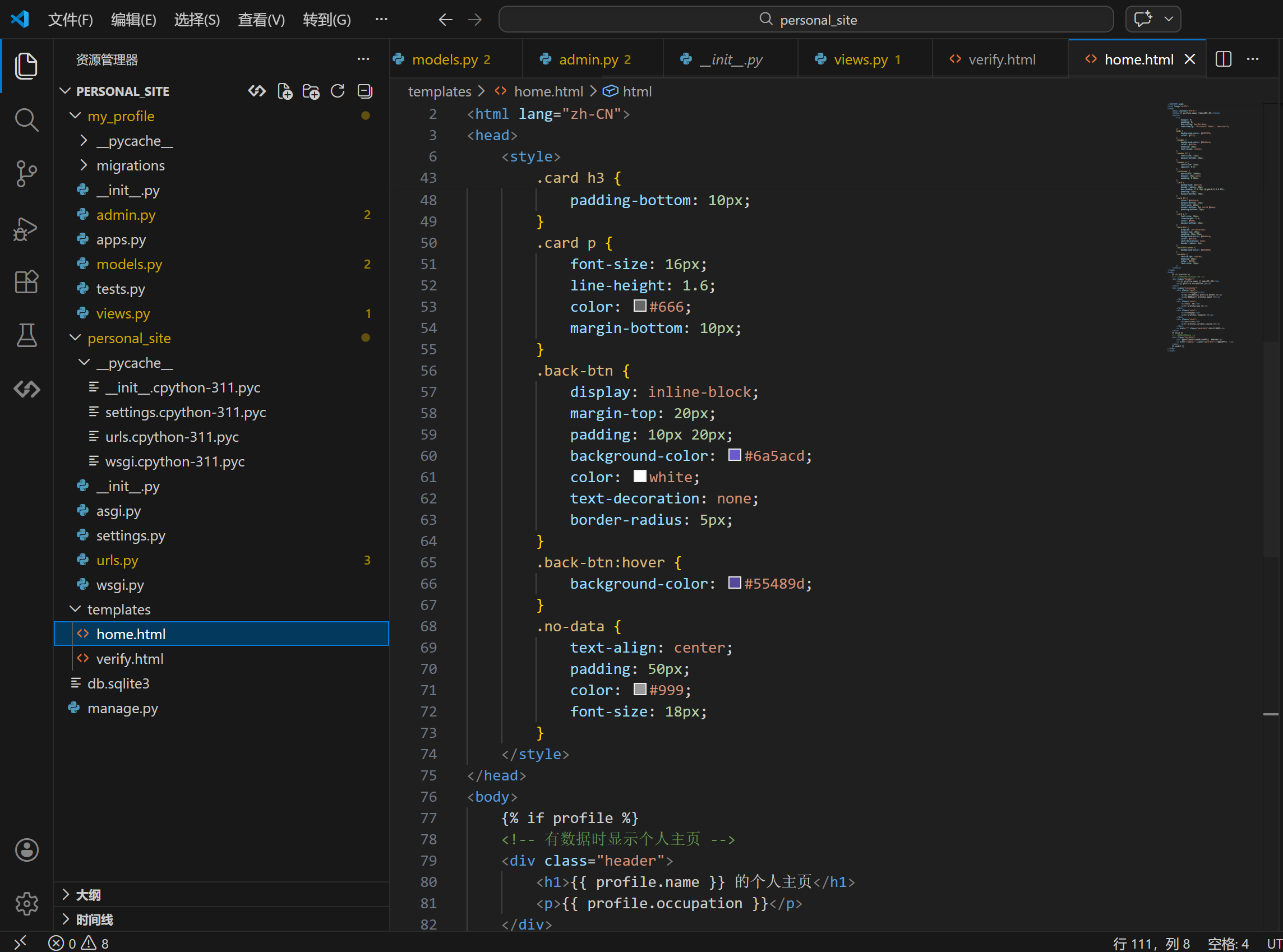The image size is (1283, 952).
Task: Split the editor to the right
Action: [x=1223, y=59]
